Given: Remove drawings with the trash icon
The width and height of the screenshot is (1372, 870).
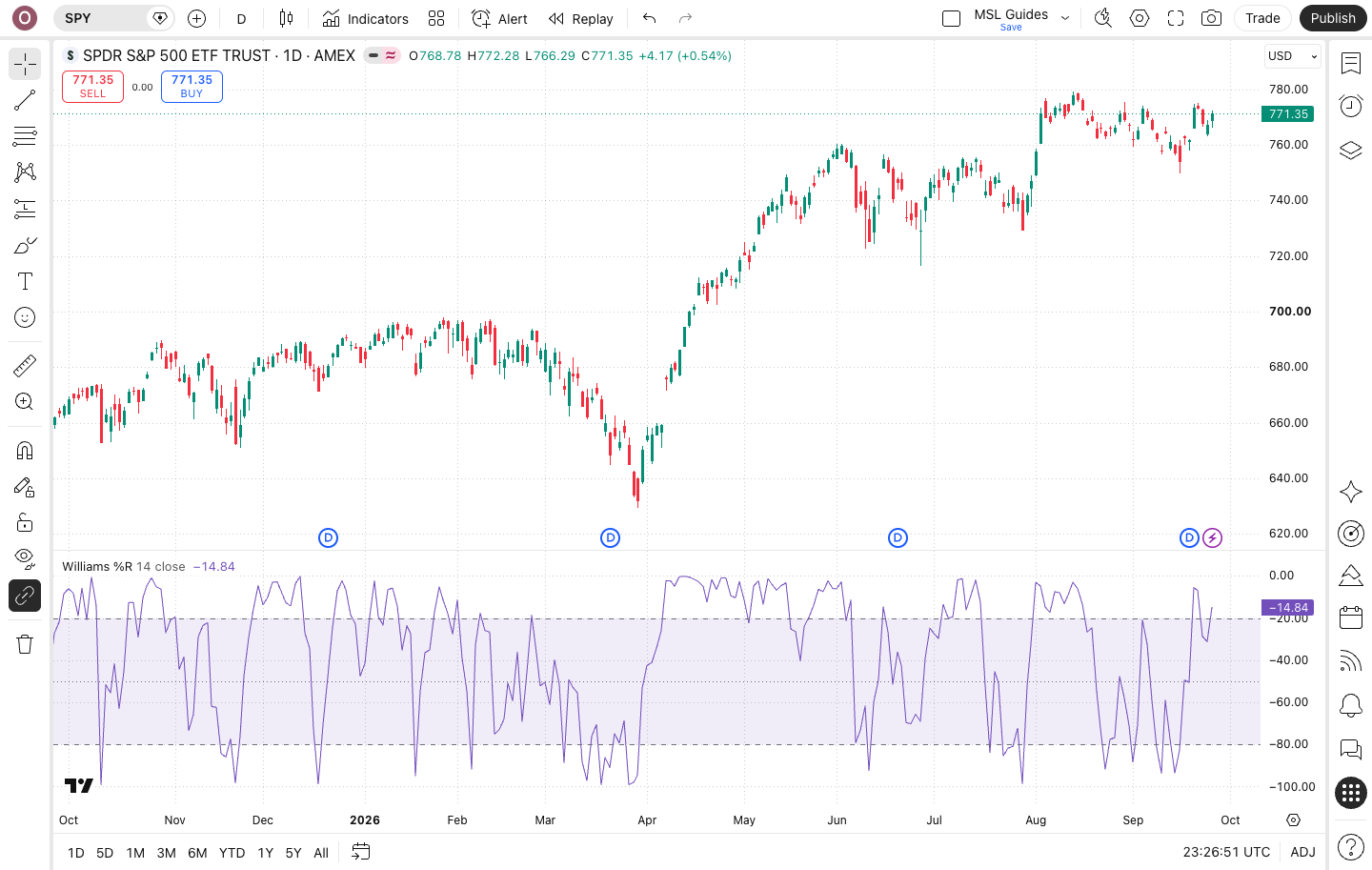Looking at the screenshot, I should tap(25, 644).
